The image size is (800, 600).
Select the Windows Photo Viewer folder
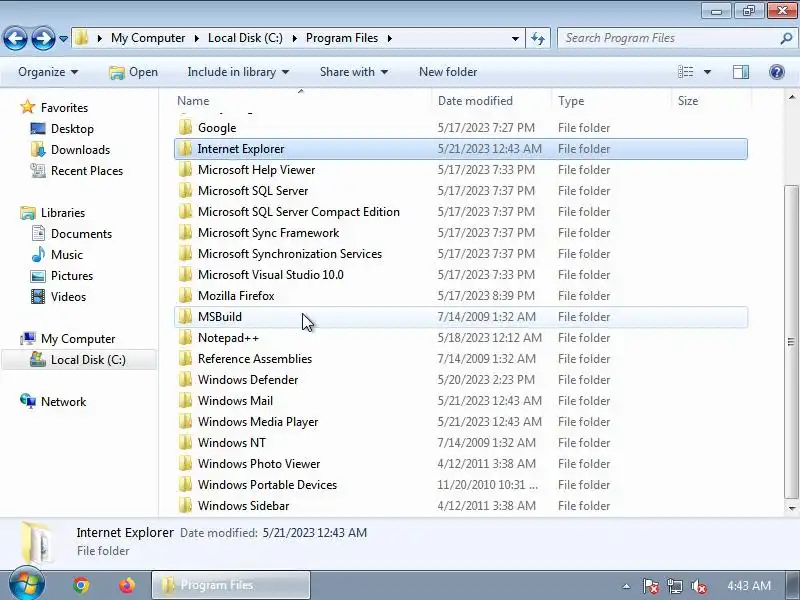pos(461,464)
